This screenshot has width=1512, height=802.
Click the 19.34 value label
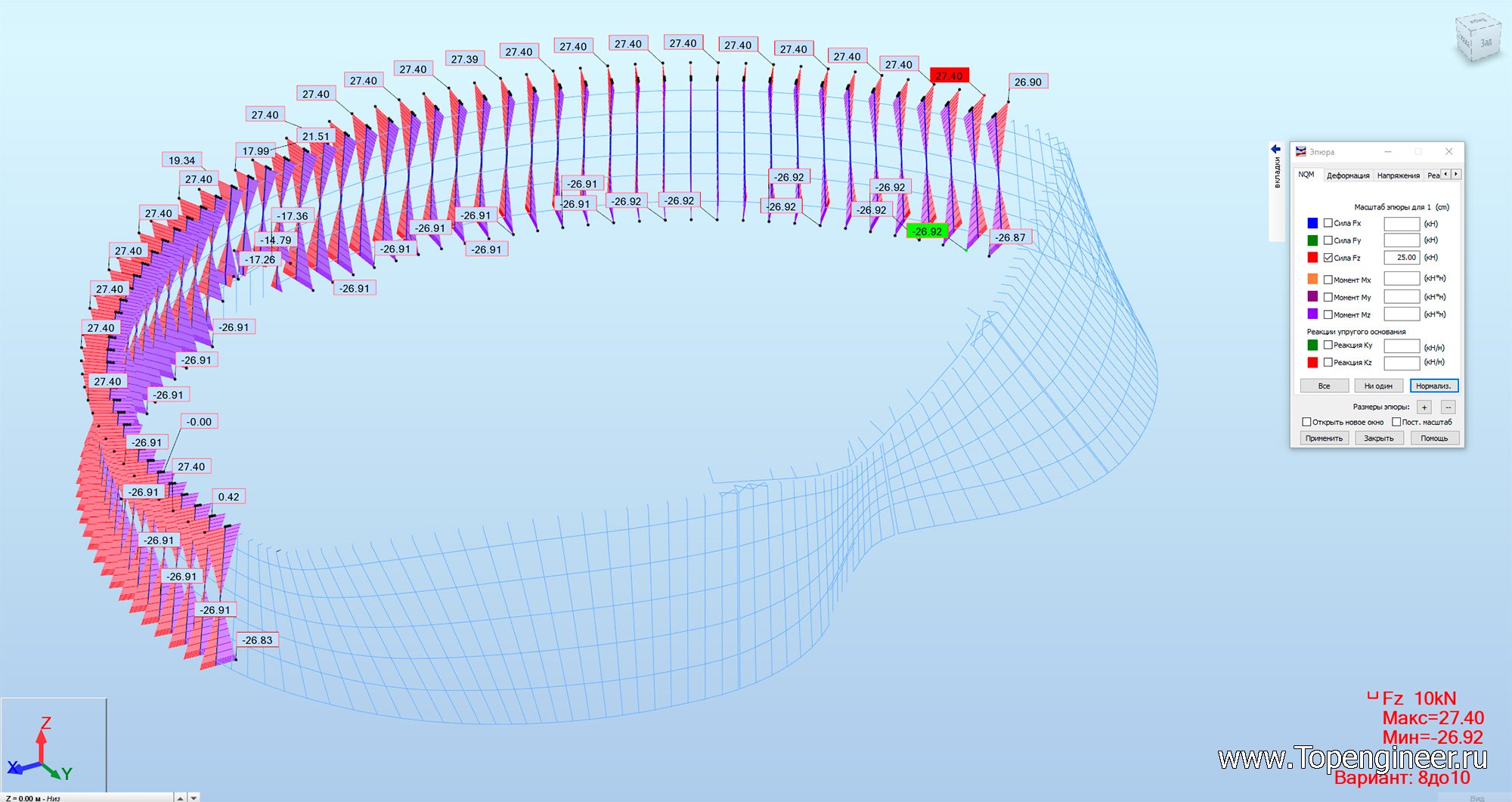coord(182,160)
